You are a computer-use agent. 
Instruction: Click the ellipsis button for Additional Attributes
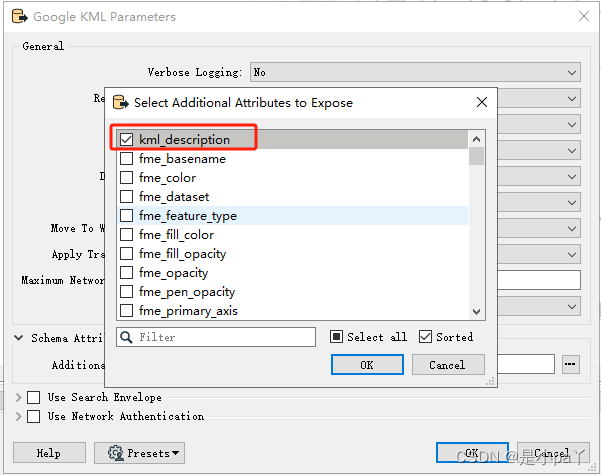(570, 364)
